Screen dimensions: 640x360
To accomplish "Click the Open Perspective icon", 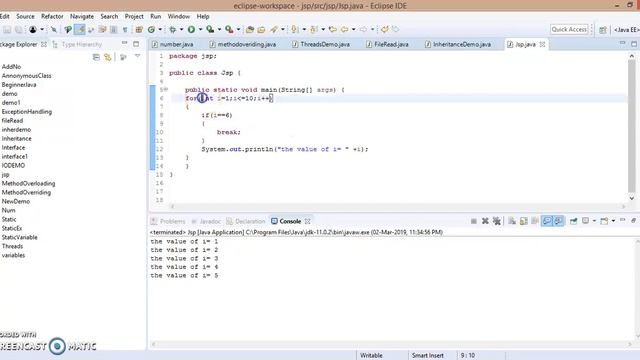I will (603, 30).
